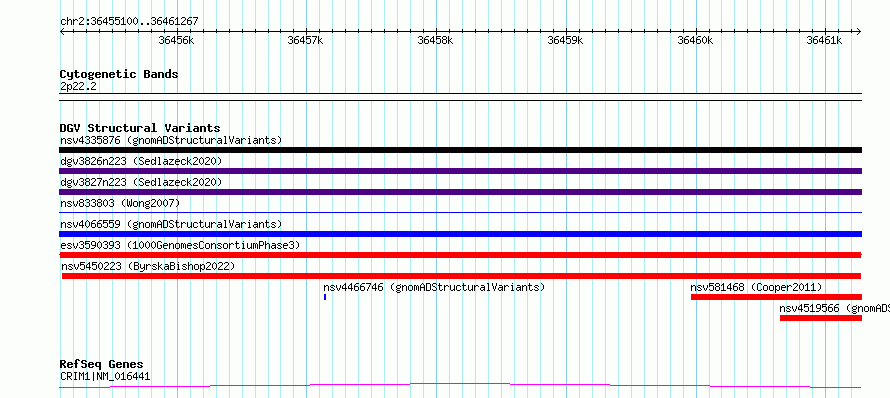Image resolution: width=890 pixels, height=398 pixels.
Task: Select the nsv4466746 (gnomADStructuralVariants) label
Action: [x=434, y=287]
